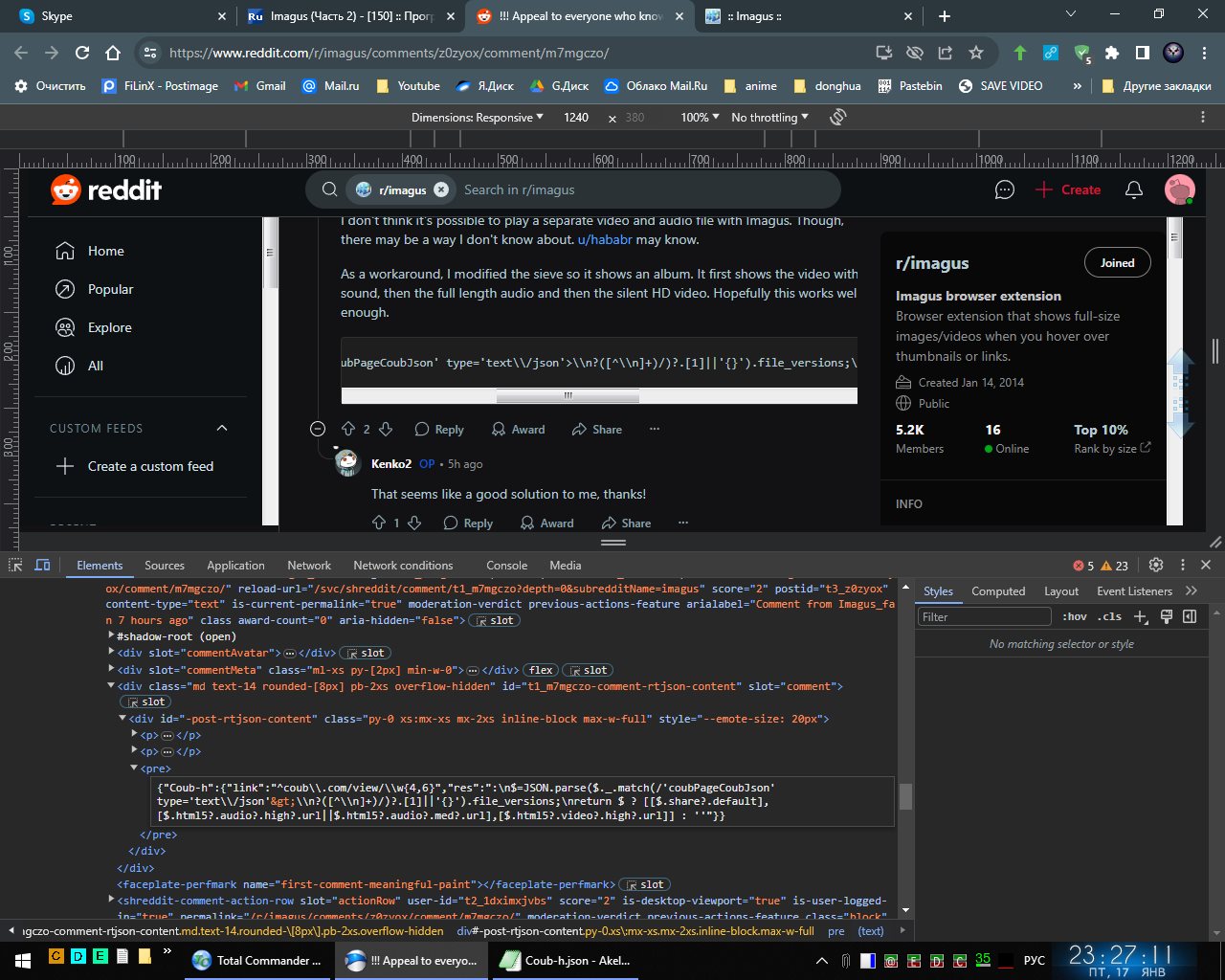The width and height of the screenshot is (1225, 980).
Task: Collapse the comment thread with minus icon
Action: (318, 429)
